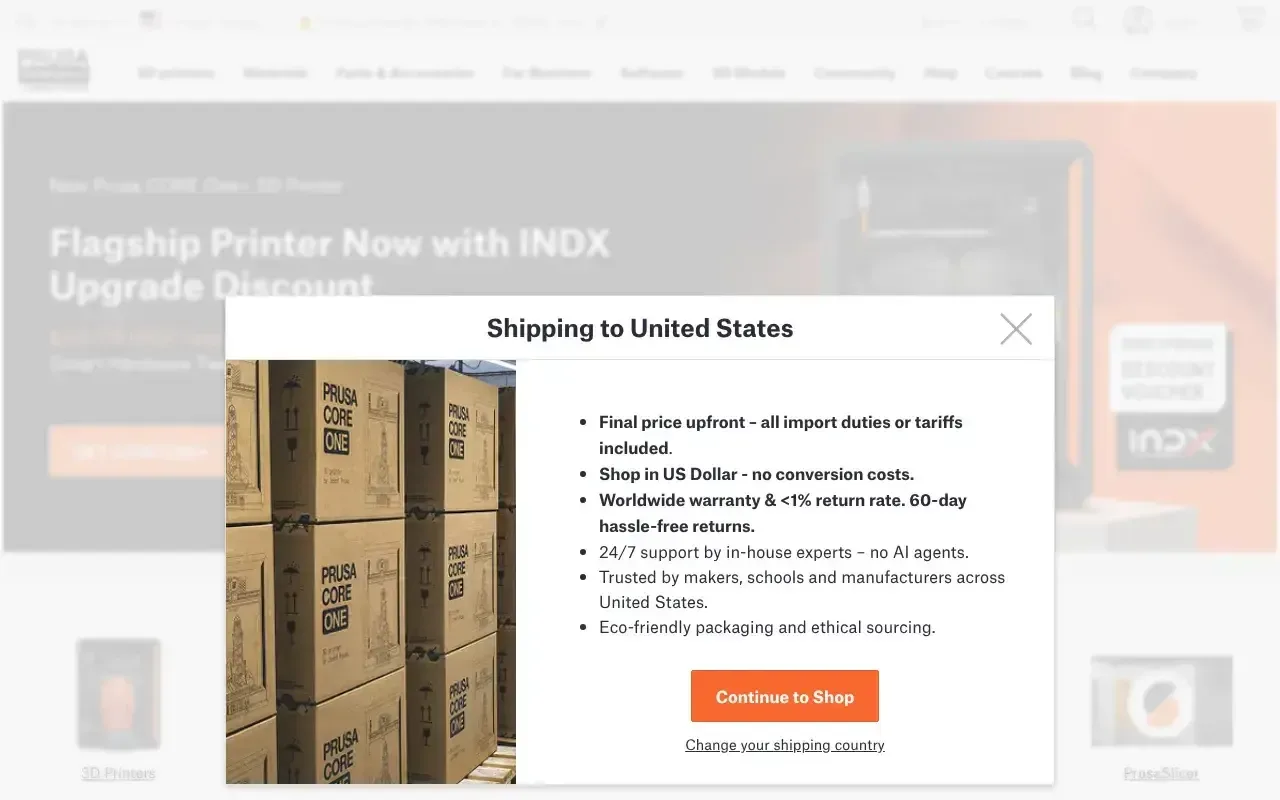Select For Business in the navigation
The width and height of the screenshot is (1280, 800).
tap(547, 73)
